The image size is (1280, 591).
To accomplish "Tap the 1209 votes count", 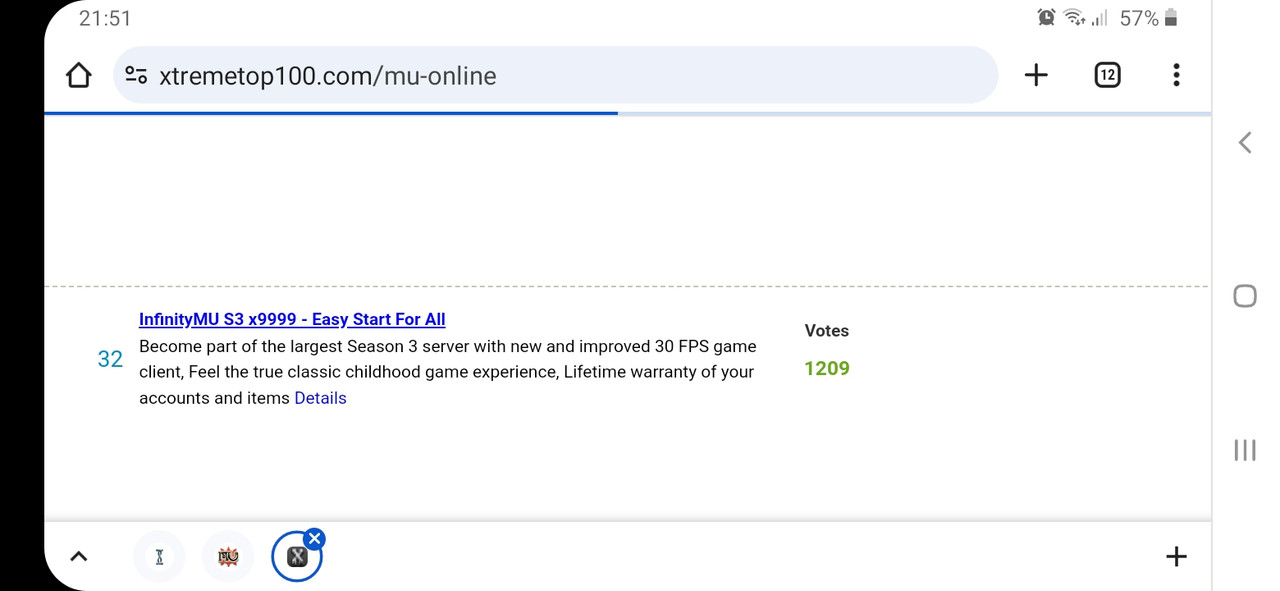I will tap(827, 369).
